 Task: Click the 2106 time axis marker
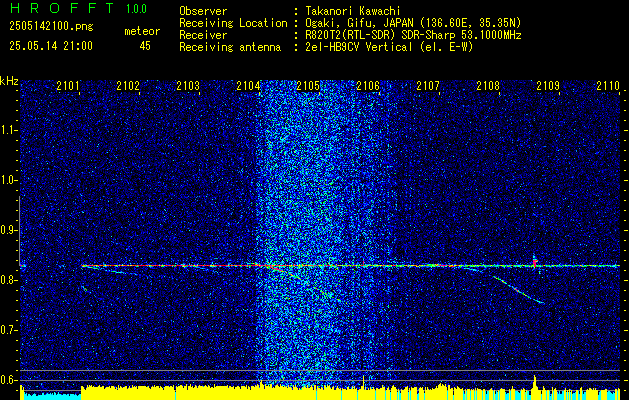(x=368, y=85)
